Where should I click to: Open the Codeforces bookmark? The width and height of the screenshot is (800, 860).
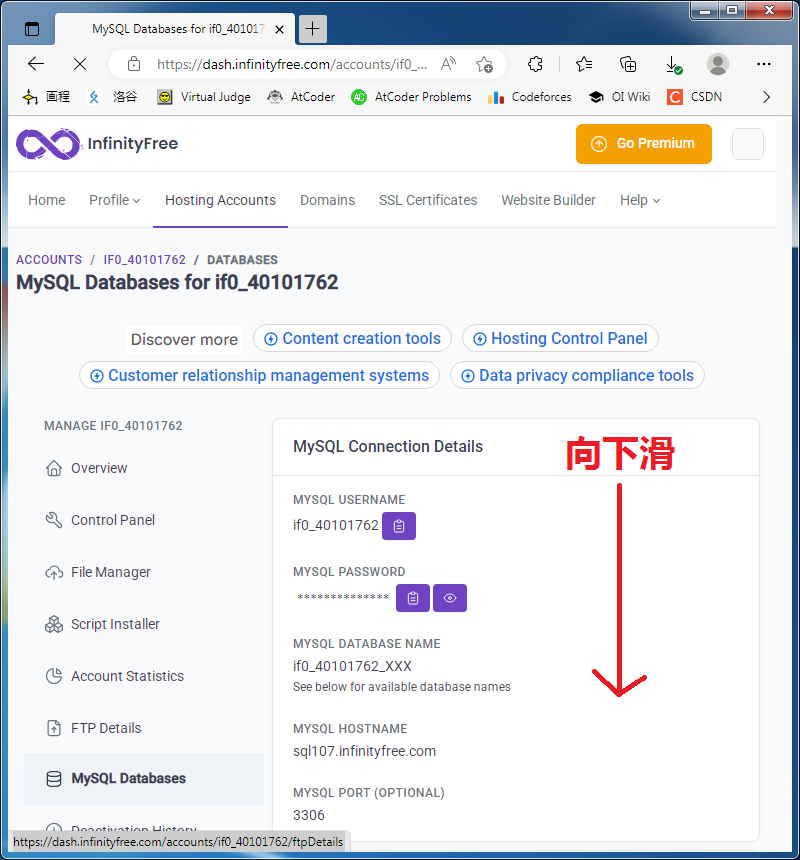tap(530, 97)
